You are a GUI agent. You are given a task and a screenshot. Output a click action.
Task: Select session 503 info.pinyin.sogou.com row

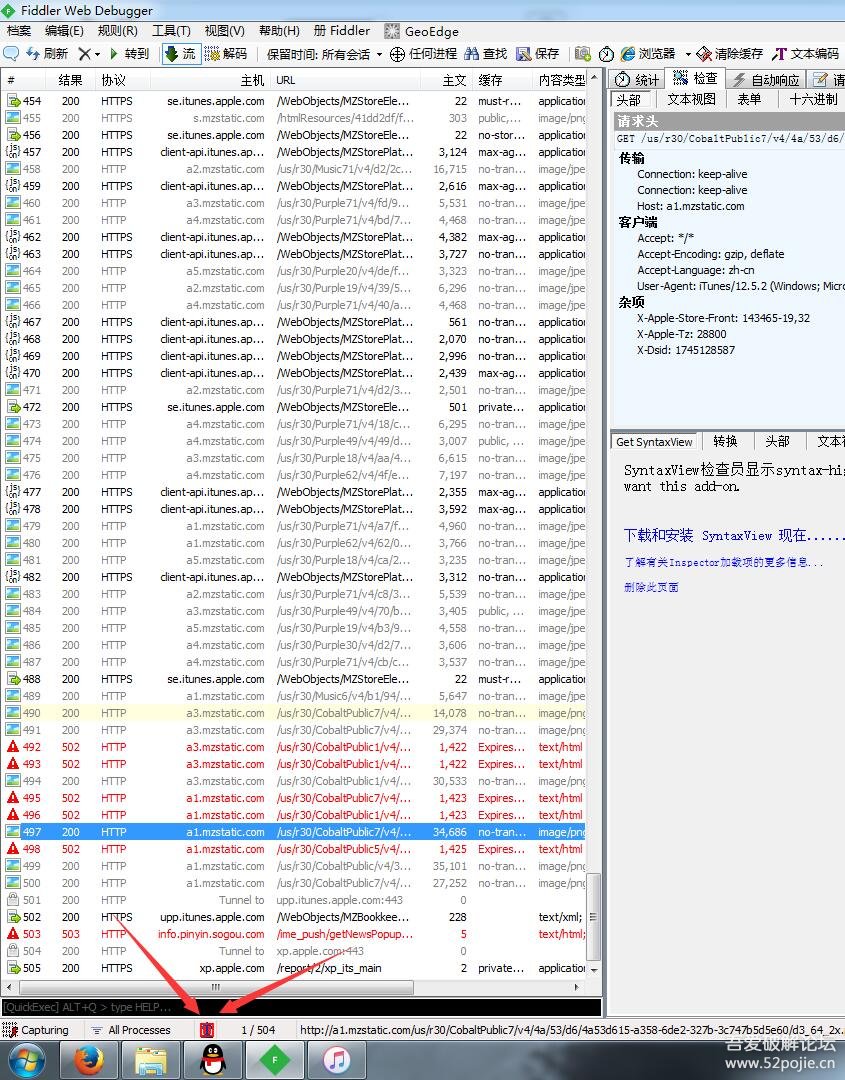(x=295, y=934)
